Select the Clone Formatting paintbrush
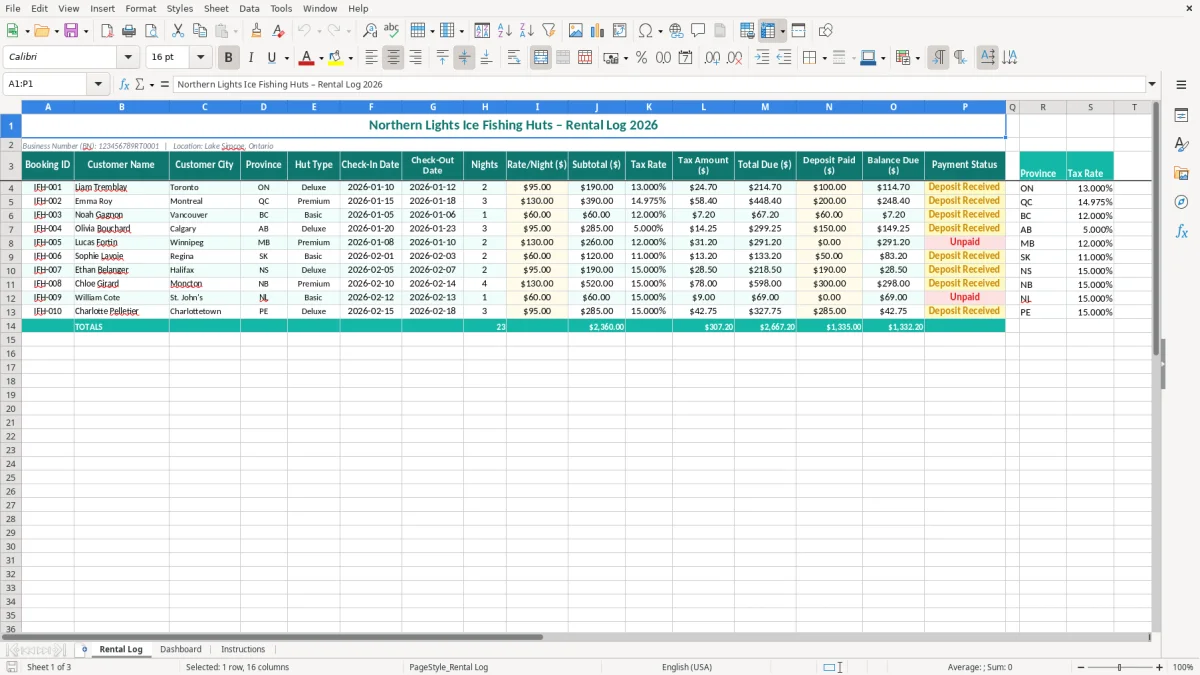The image size is (1200, 675). 257,31
